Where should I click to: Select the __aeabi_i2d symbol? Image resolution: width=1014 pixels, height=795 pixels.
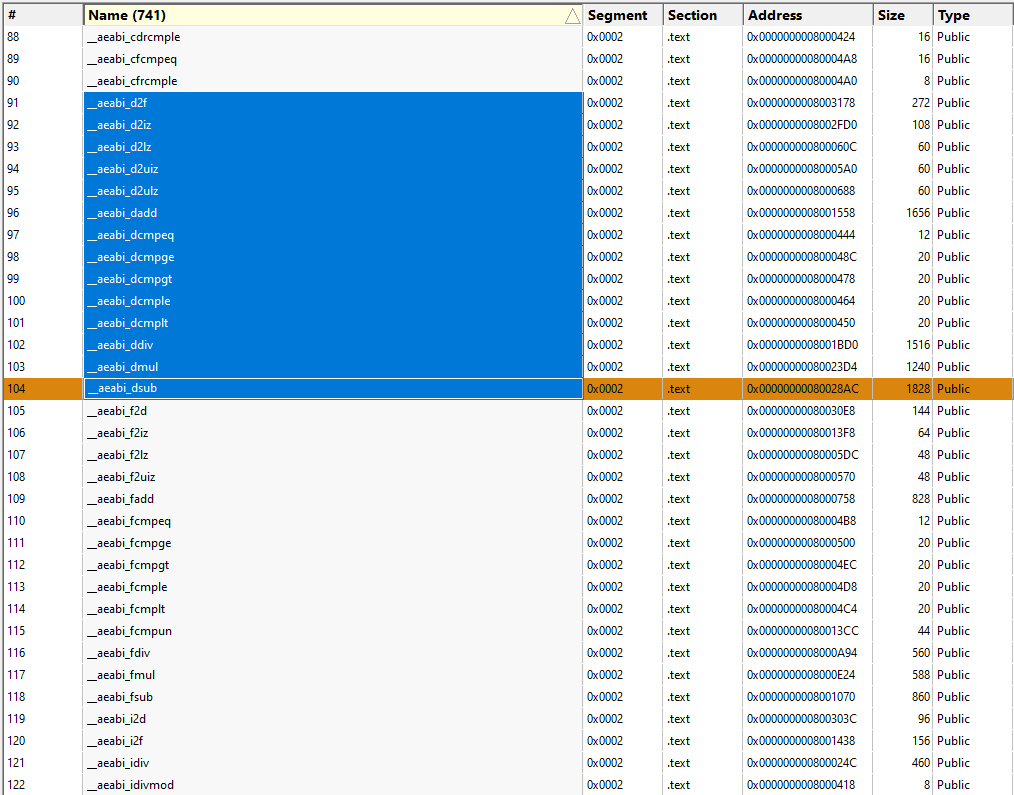pos(116,719)
